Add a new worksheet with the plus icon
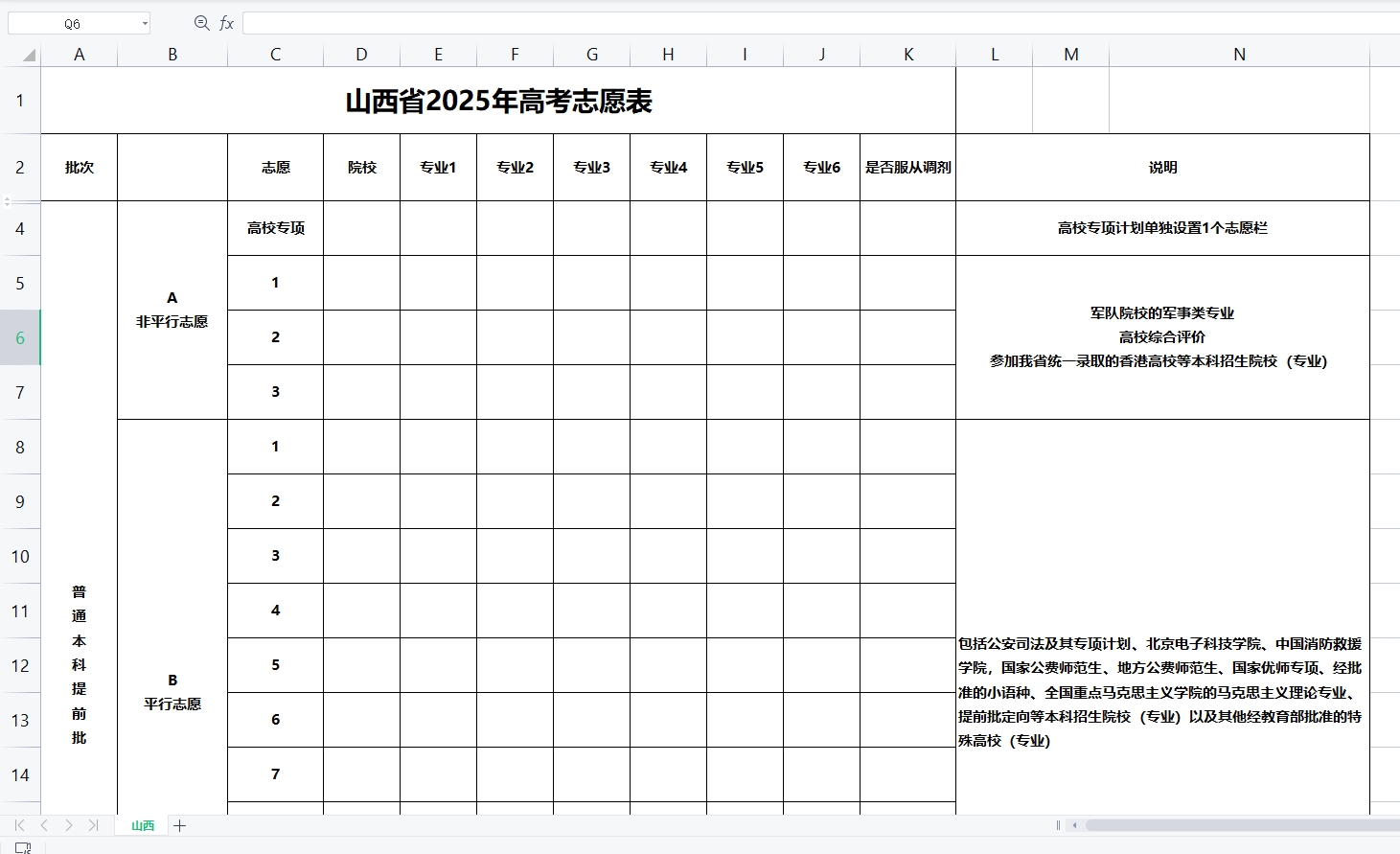1400x854 pixels. pyautogui.click(x=179, y=825)
